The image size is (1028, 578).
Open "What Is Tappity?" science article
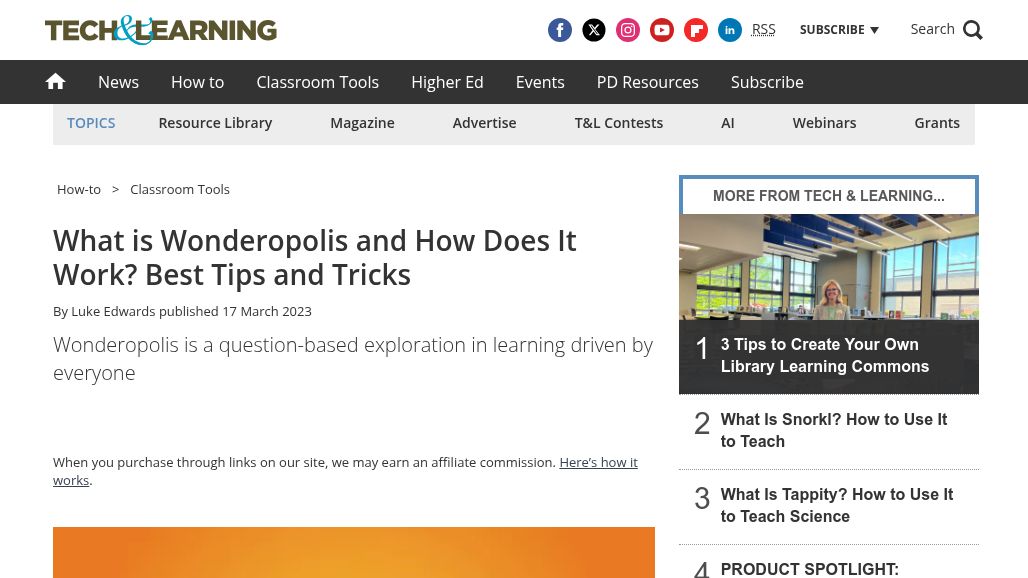click(x=837, y=505)
